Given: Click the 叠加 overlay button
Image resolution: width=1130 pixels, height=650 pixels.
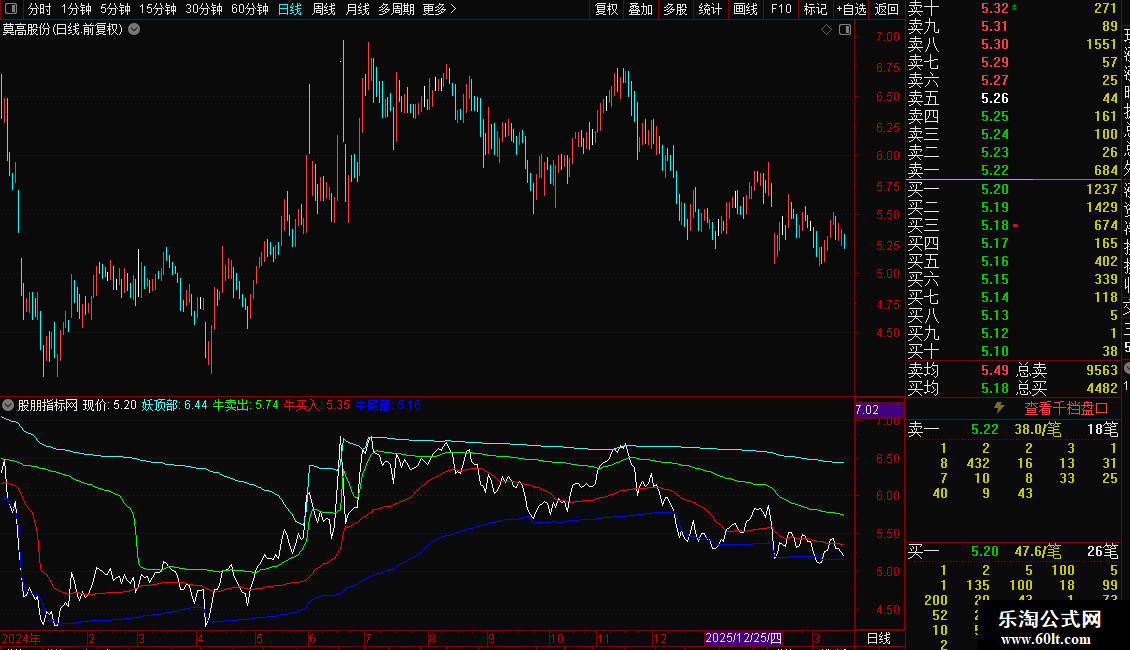Looking at the screenshot, I should tap(641, 9).
